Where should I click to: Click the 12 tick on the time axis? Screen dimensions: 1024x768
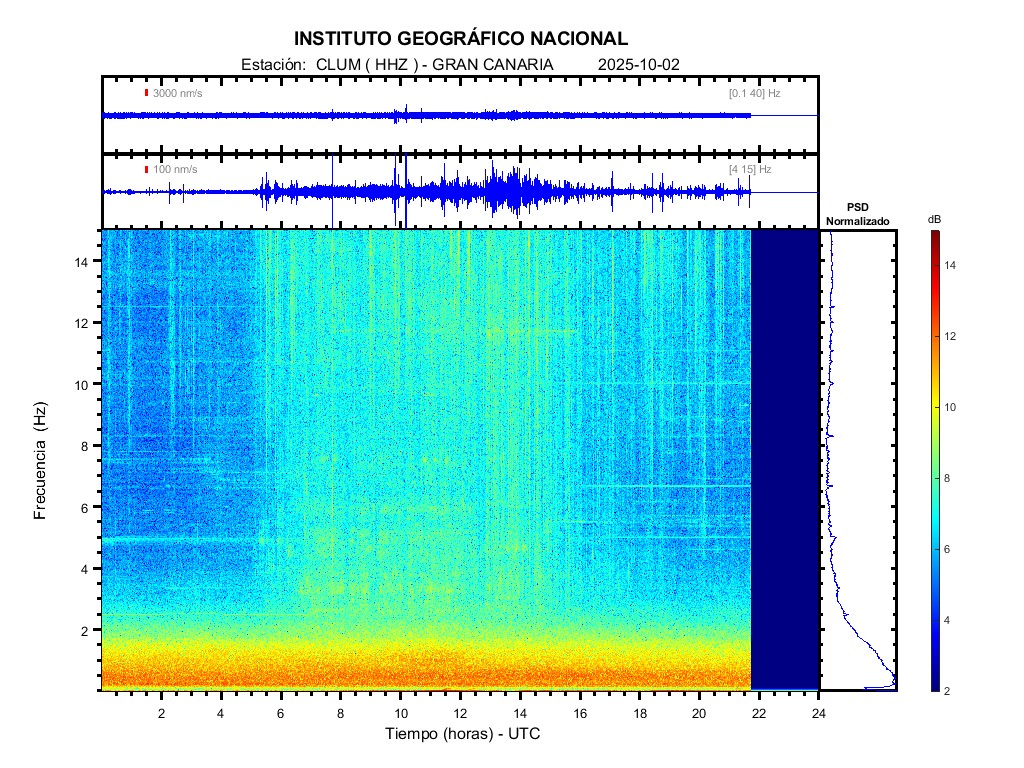[x=460, y=712]
